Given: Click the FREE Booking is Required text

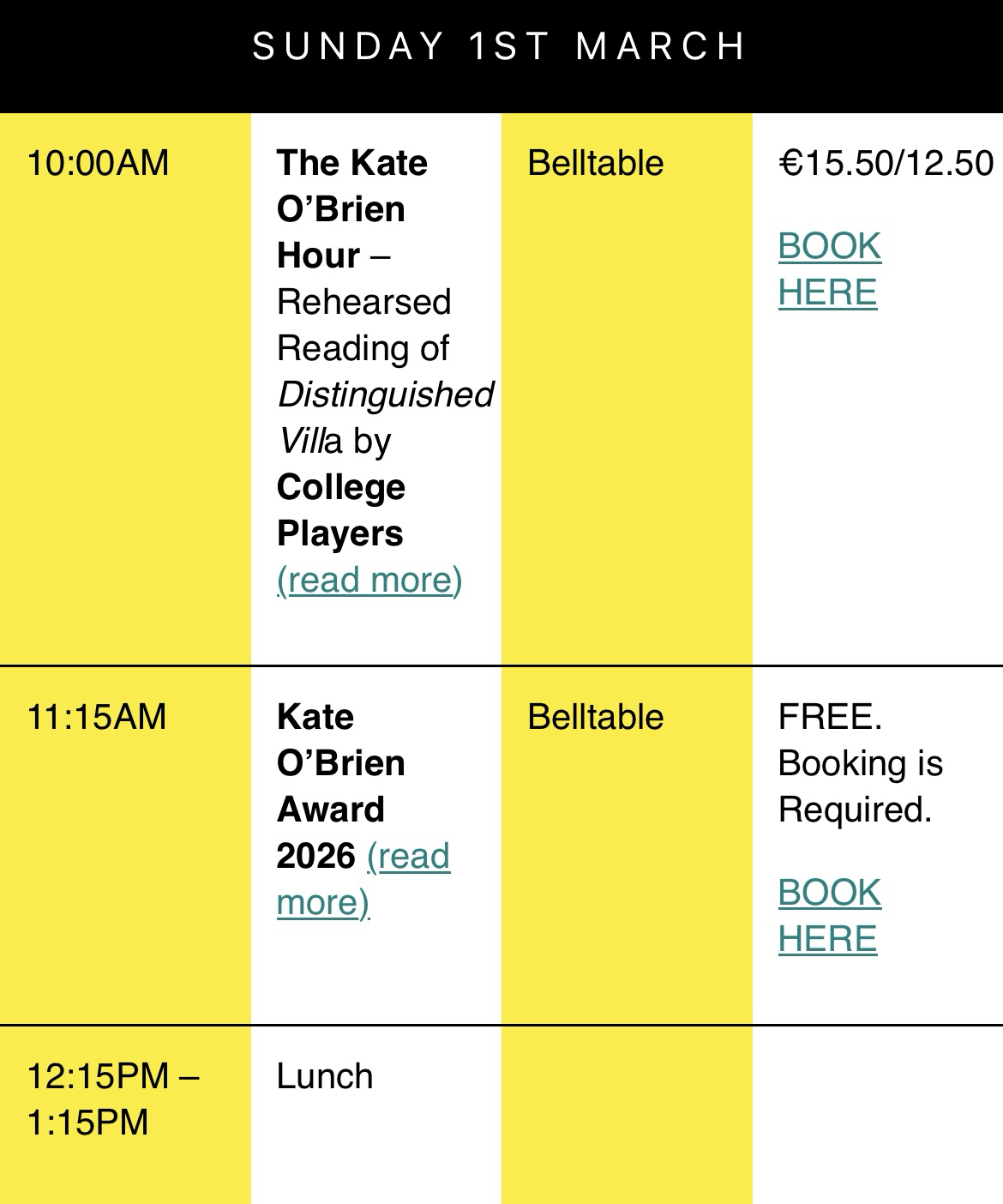Looking at the screenshot, I should (860, 763).
